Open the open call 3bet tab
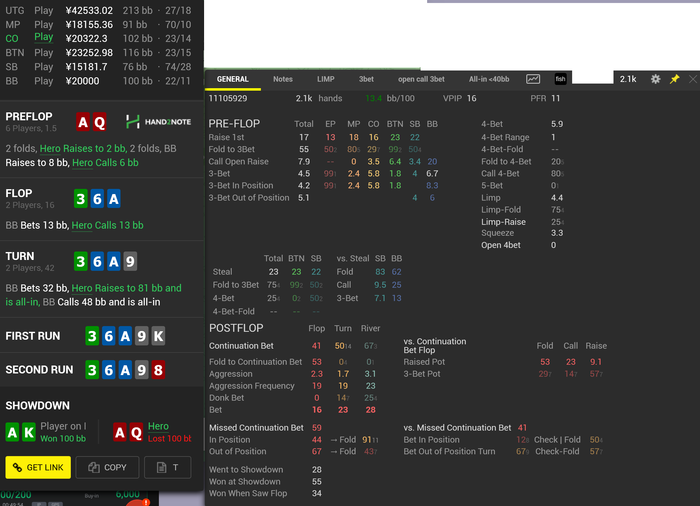Viewport: 700px width, 506px height. 421,79
